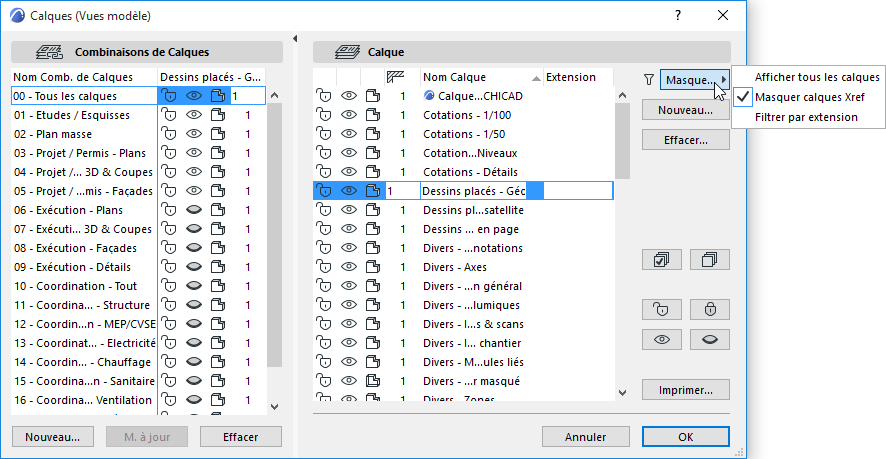This screenshot has height=459, width=886.
Task: Click the unlock layers icon button
Action: coord(661,309)
